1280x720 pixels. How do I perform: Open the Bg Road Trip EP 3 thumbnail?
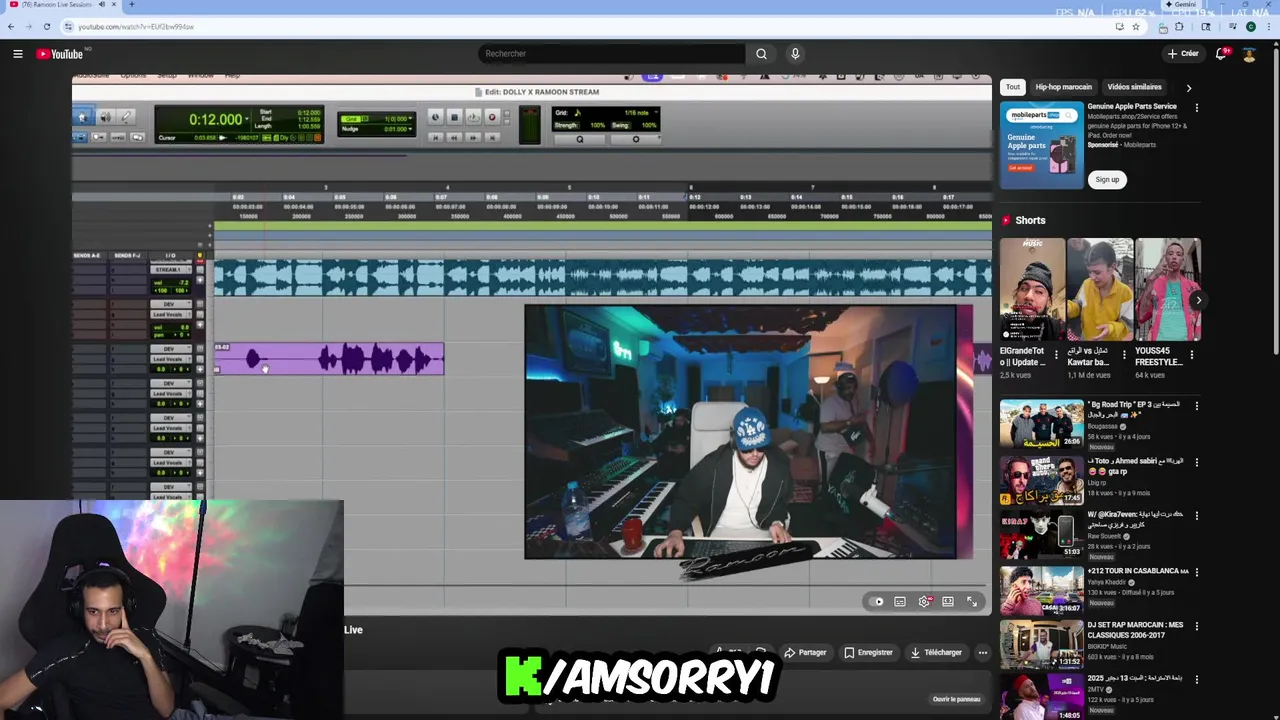[1041, 424]
